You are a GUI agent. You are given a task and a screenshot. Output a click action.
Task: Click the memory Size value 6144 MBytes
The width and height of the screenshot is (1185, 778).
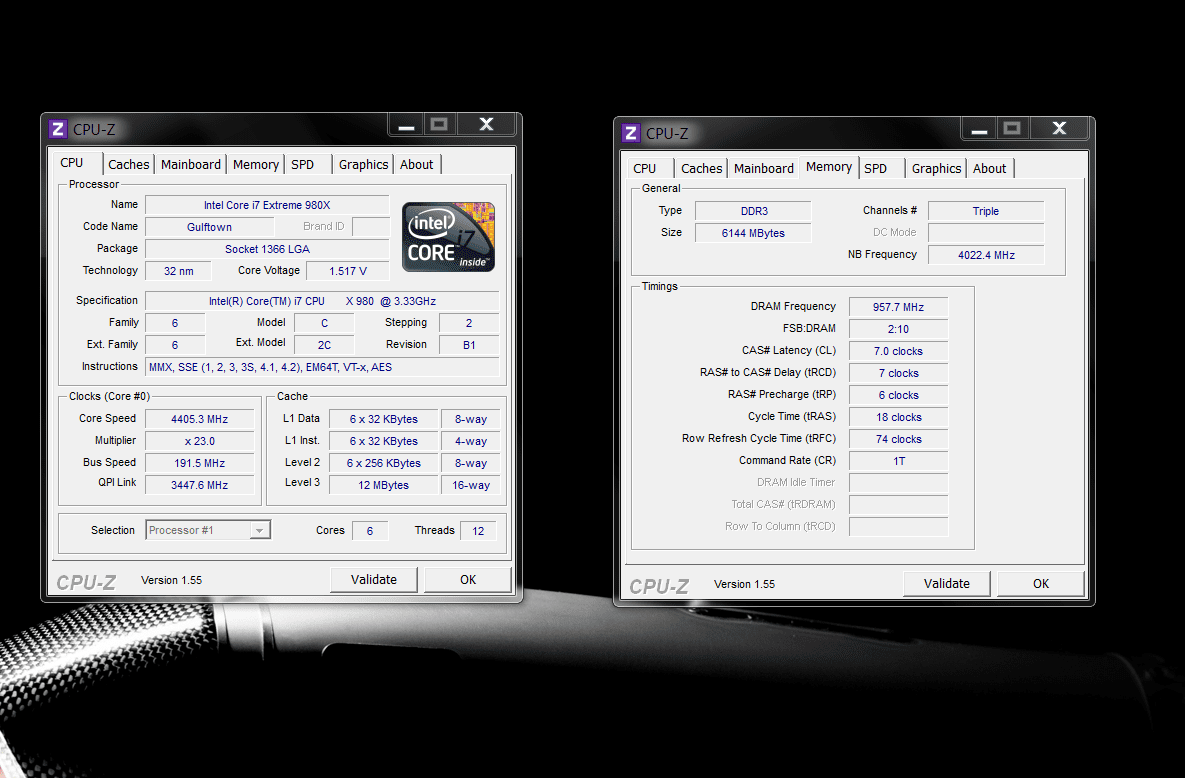pyautogui.click(x=753, y=233)
